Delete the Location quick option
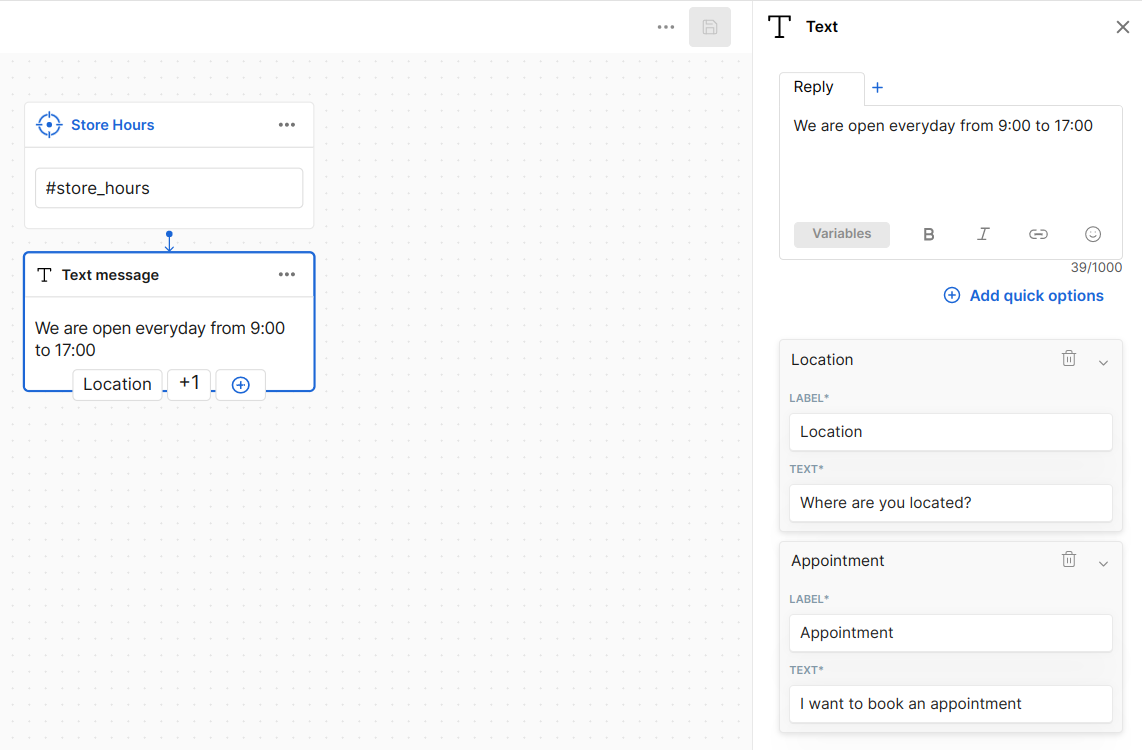Viewport: 1142px width, 750px height. click(x=1069, y=359)
